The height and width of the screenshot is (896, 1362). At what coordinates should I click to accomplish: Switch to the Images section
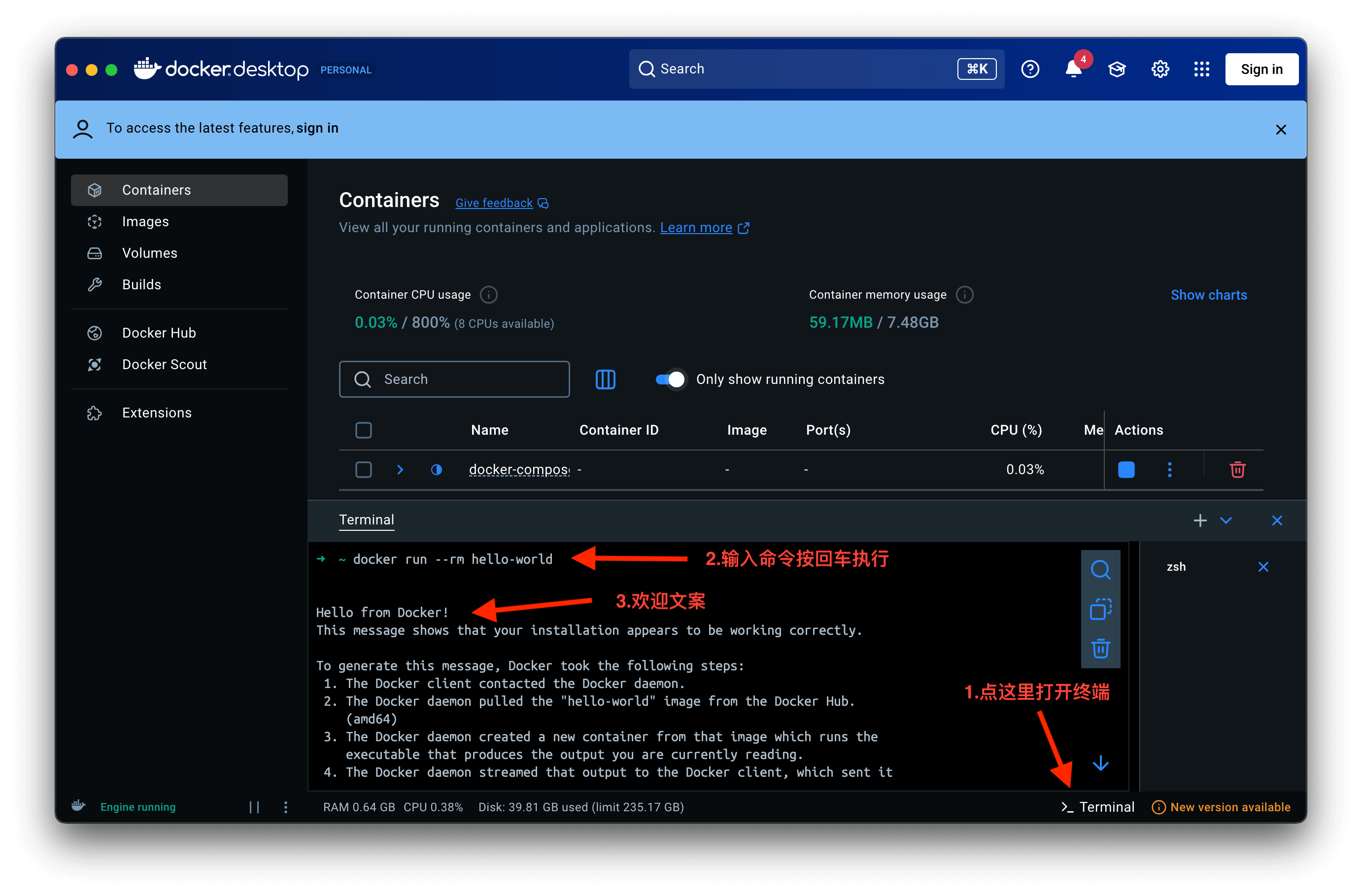(x=145, y=222)
